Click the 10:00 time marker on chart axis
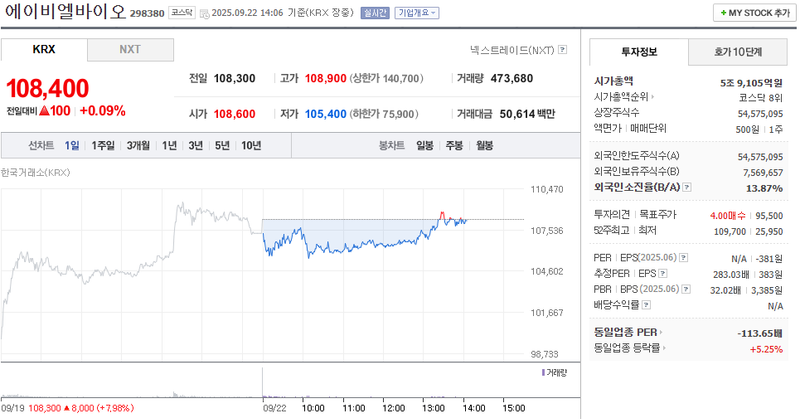 tap(313, 408)
